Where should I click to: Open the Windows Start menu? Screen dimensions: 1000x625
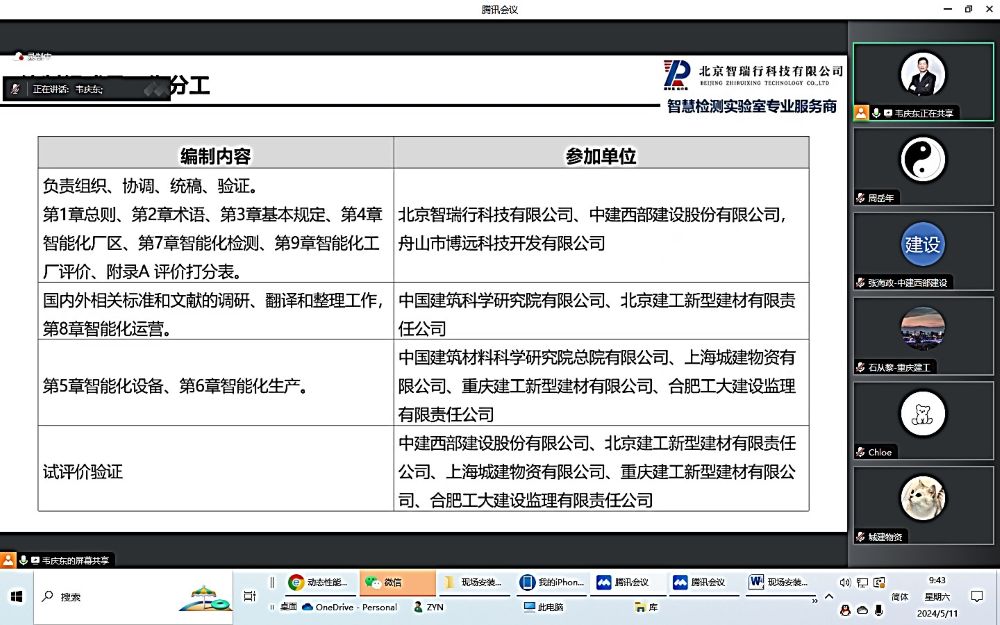pyautogui.click(x=17, y=596)
